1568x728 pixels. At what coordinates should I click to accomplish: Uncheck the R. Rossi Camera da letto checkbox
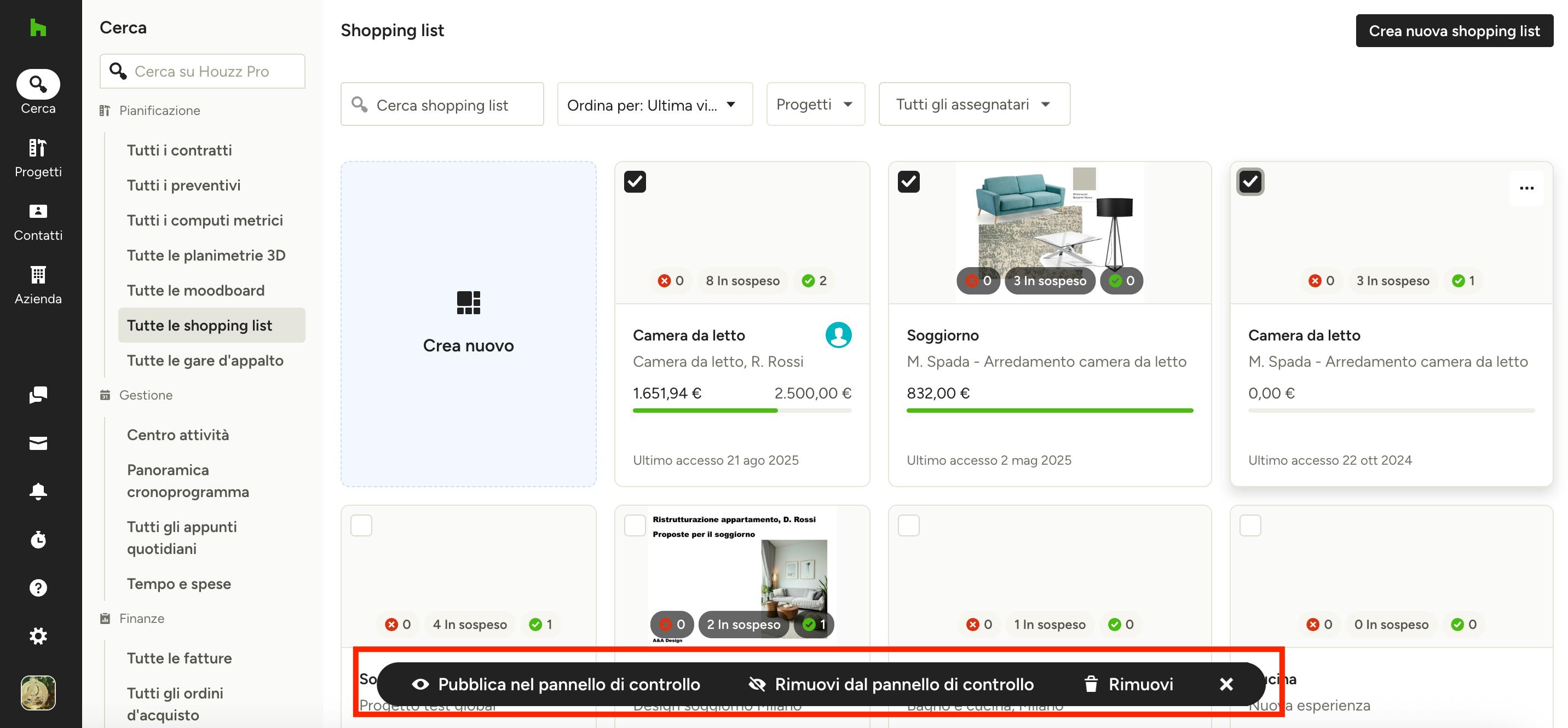(x=634, y=181)
